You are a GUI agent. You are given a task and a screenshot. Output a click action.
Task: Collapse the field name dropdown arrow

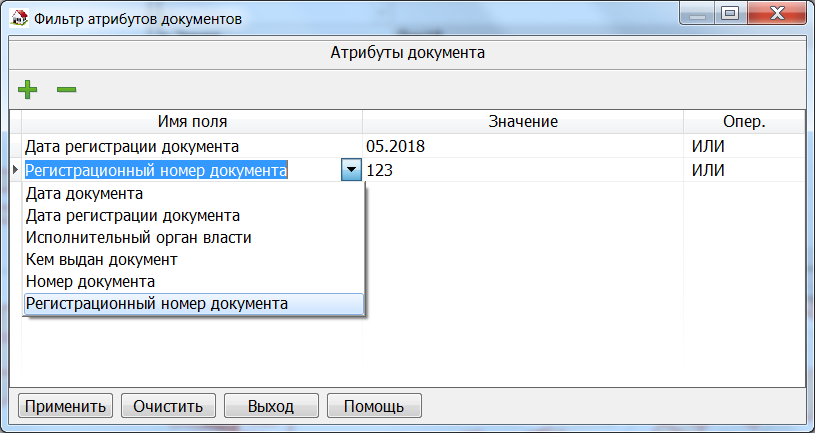click(351, 171)
